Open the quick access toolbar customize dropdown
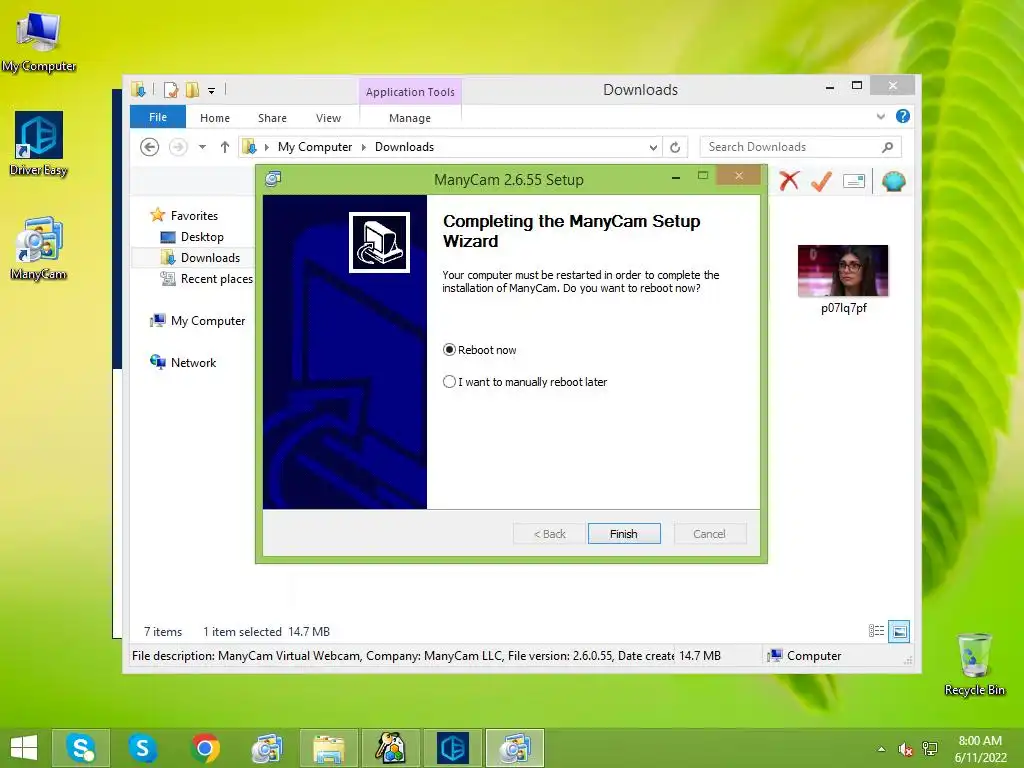 coord(212,91)
